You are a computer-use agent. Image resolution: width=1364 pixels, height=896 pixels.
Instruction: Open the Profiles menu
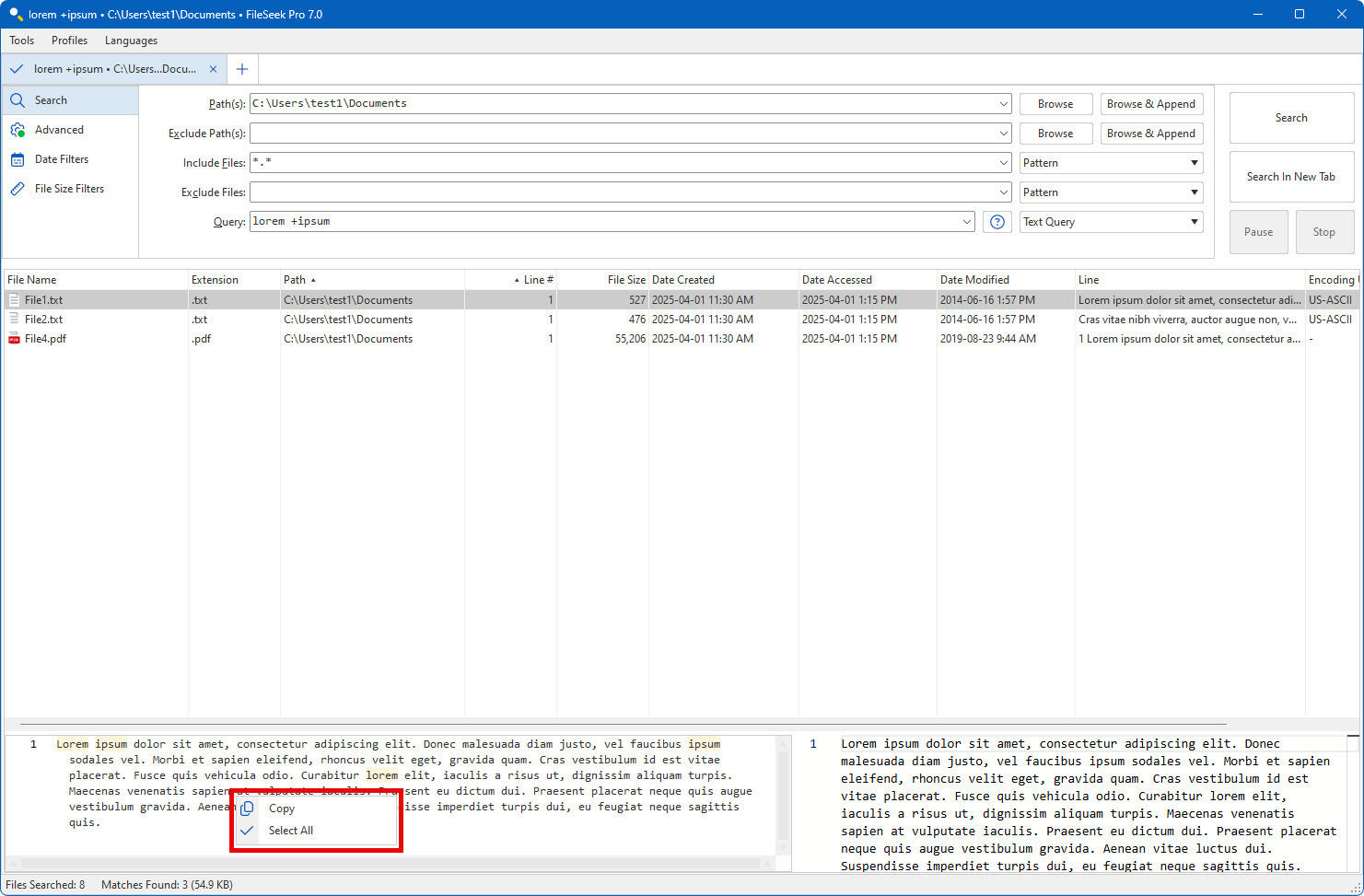point(69,41)
